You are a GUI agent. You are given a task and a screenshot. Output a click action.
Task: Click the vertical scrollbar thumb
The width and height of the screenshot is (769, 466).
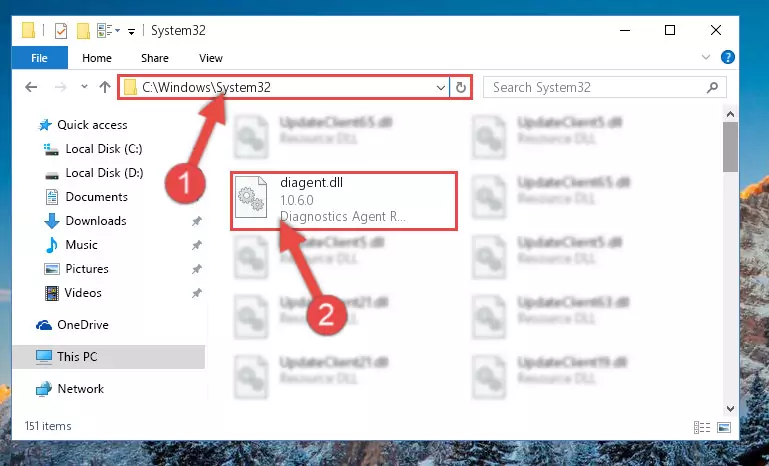[x=730, y=147]
